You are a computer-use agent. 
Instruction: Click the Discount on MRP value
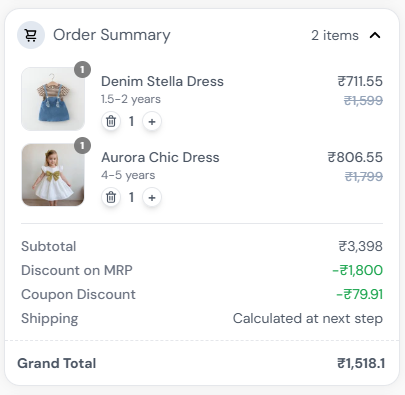(357, 270)
